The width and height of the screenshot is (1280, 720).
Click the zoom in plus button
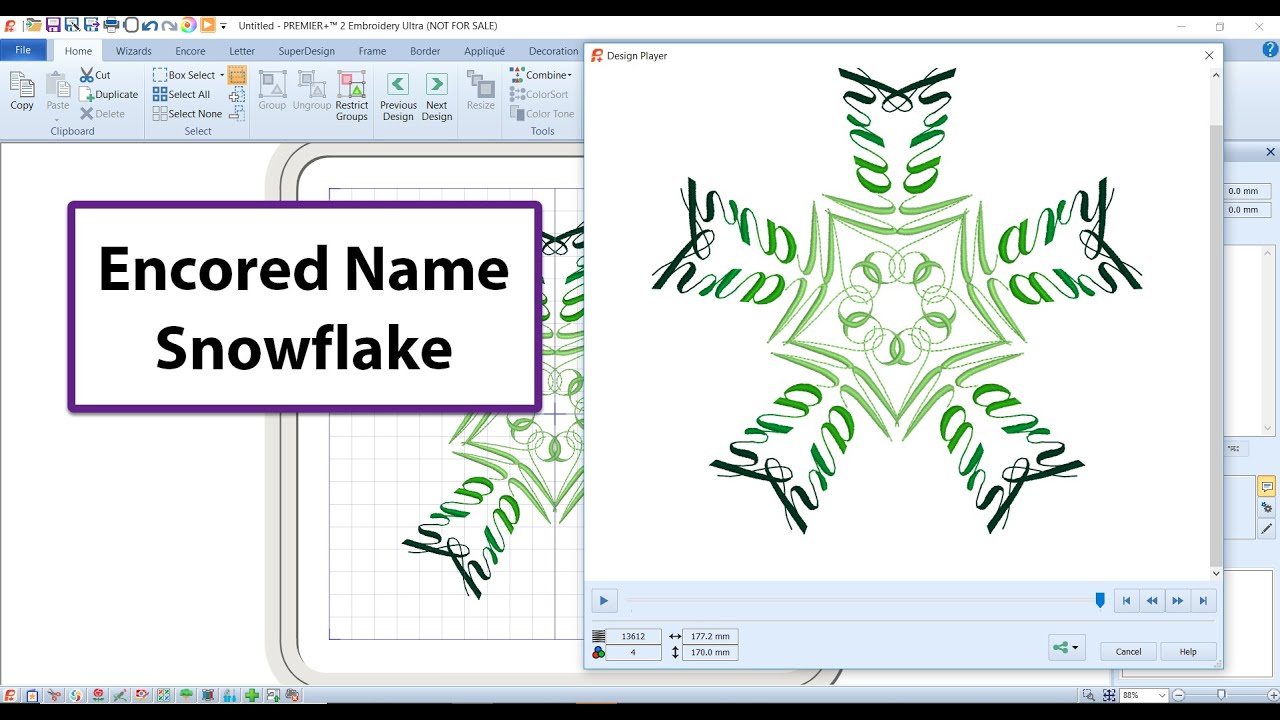click(x=1273, y=694)
